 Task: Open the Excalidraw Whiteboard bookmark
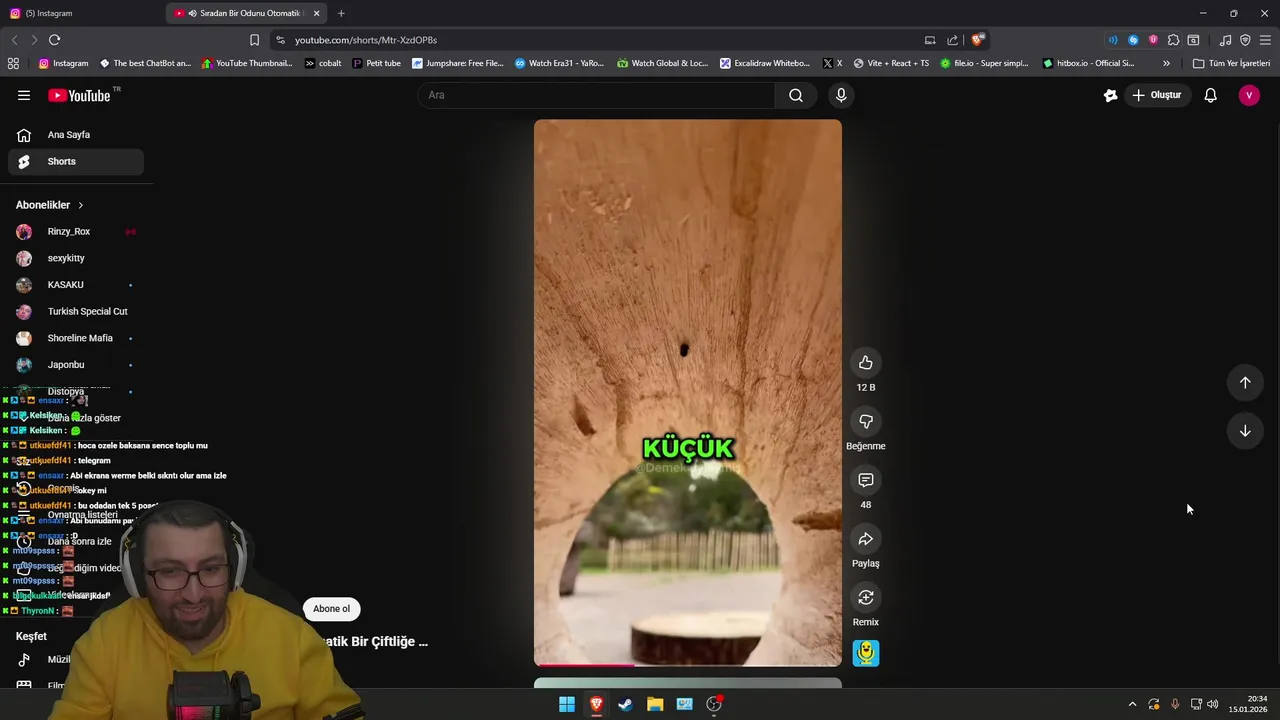point(764,63)
